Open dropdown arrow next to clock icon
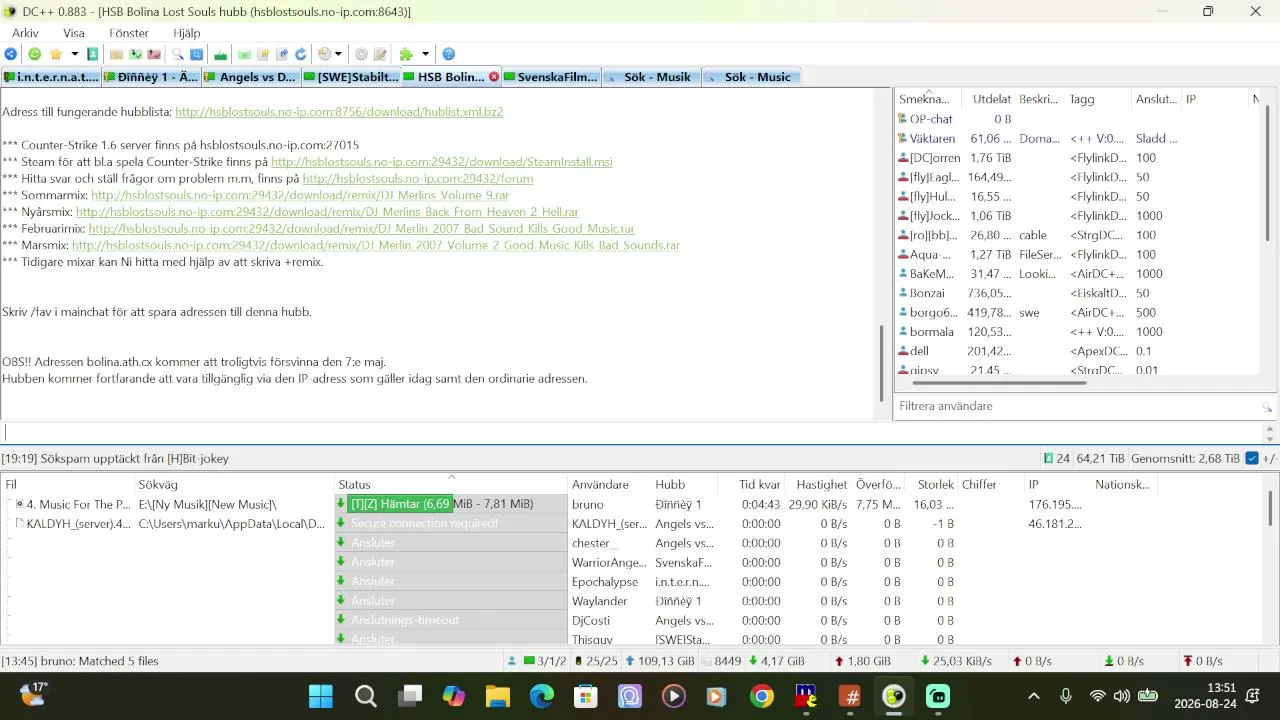Image resolution: width=1280 pixels, height=720 pixels. point(338,54)
